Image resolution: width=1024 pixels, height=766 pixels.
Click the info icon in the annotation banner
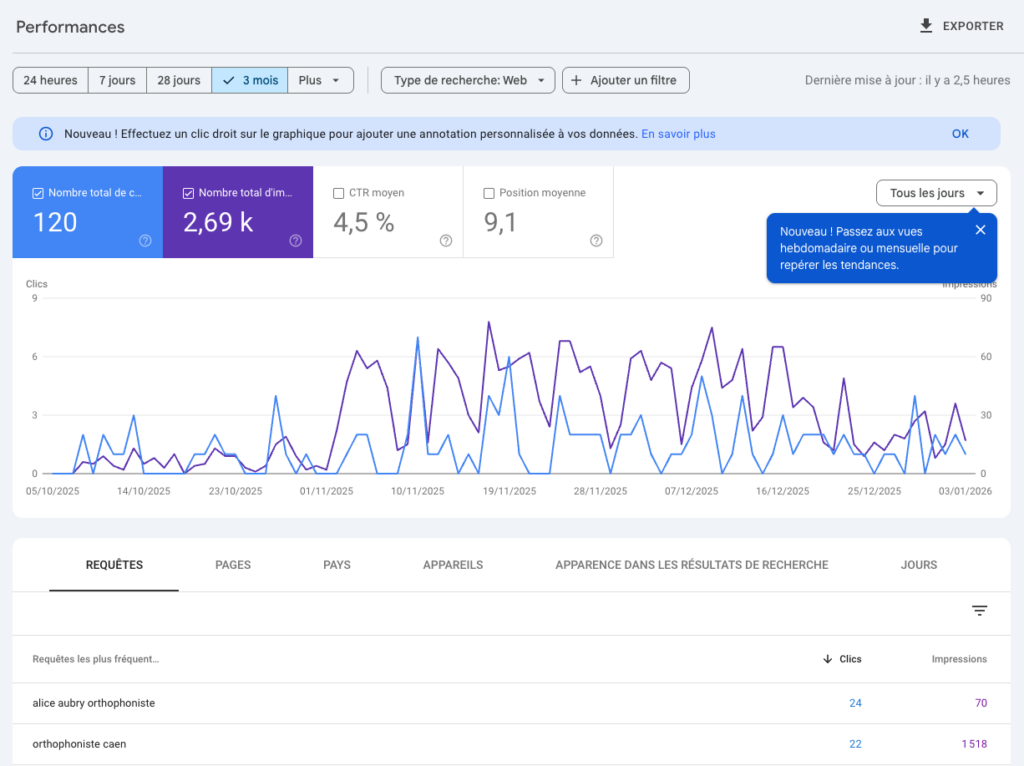coord(45,134)
